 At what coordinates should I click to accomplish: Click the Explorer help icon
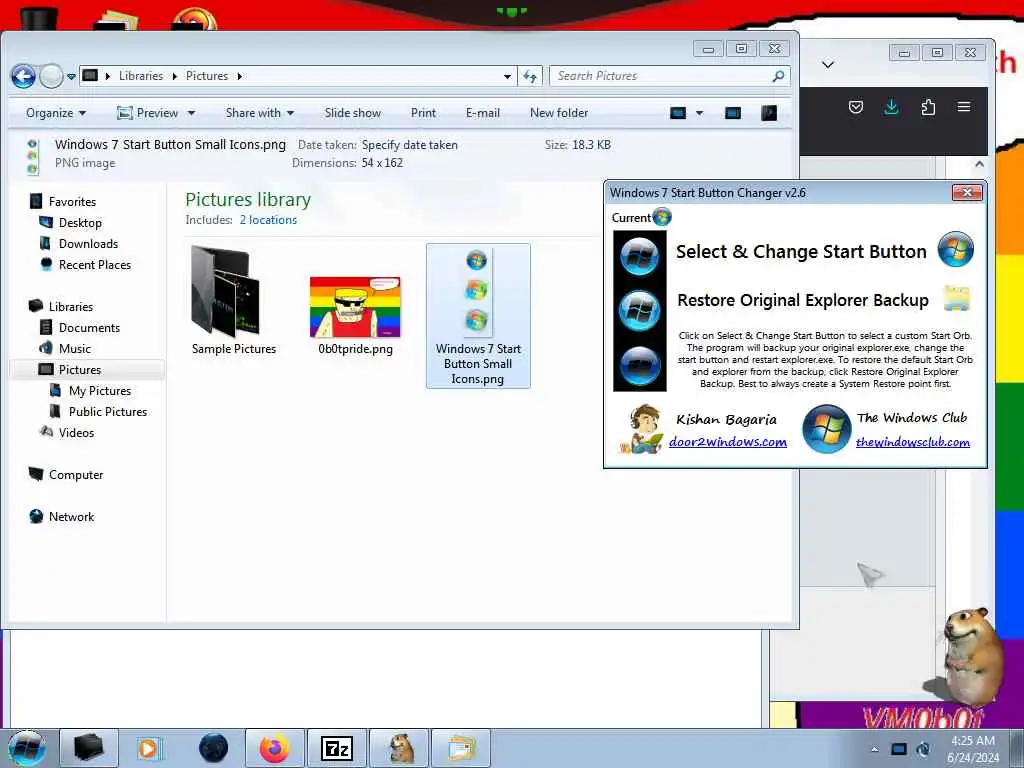coord(769,113)
